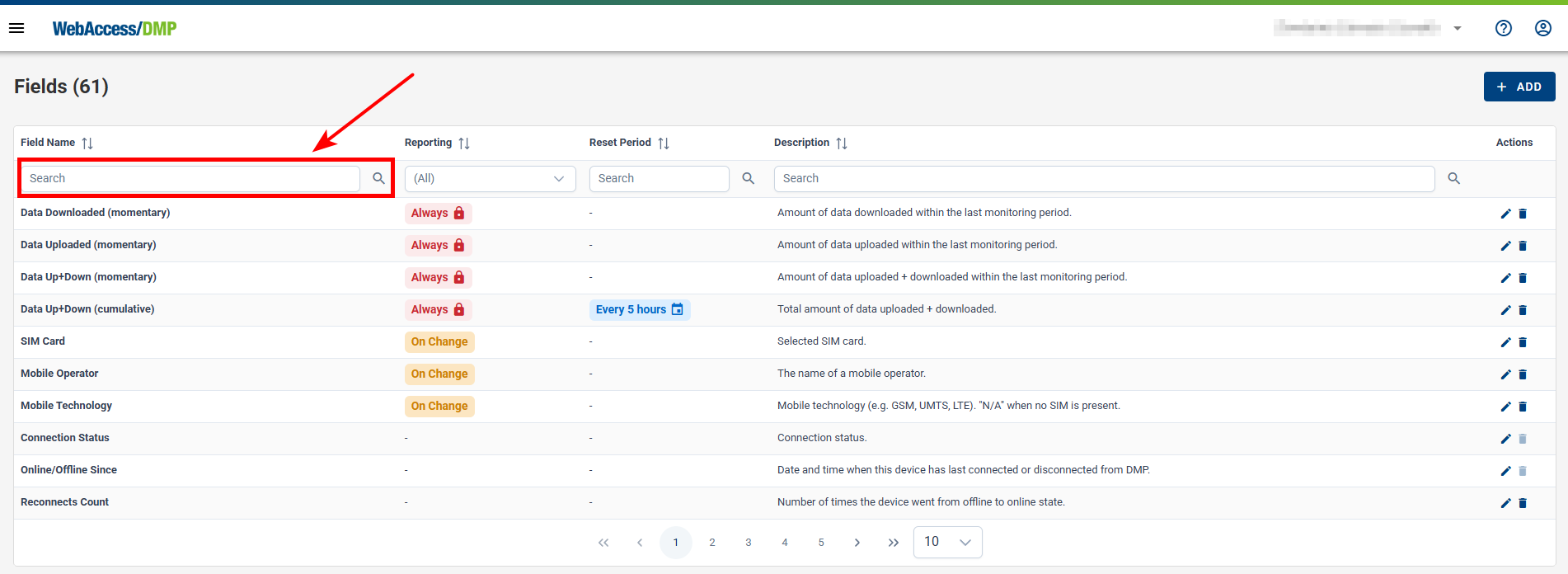This screenshot has width=1568, height=574.
Task: Sort the table by Description column
Action: (x=841, y=143)
